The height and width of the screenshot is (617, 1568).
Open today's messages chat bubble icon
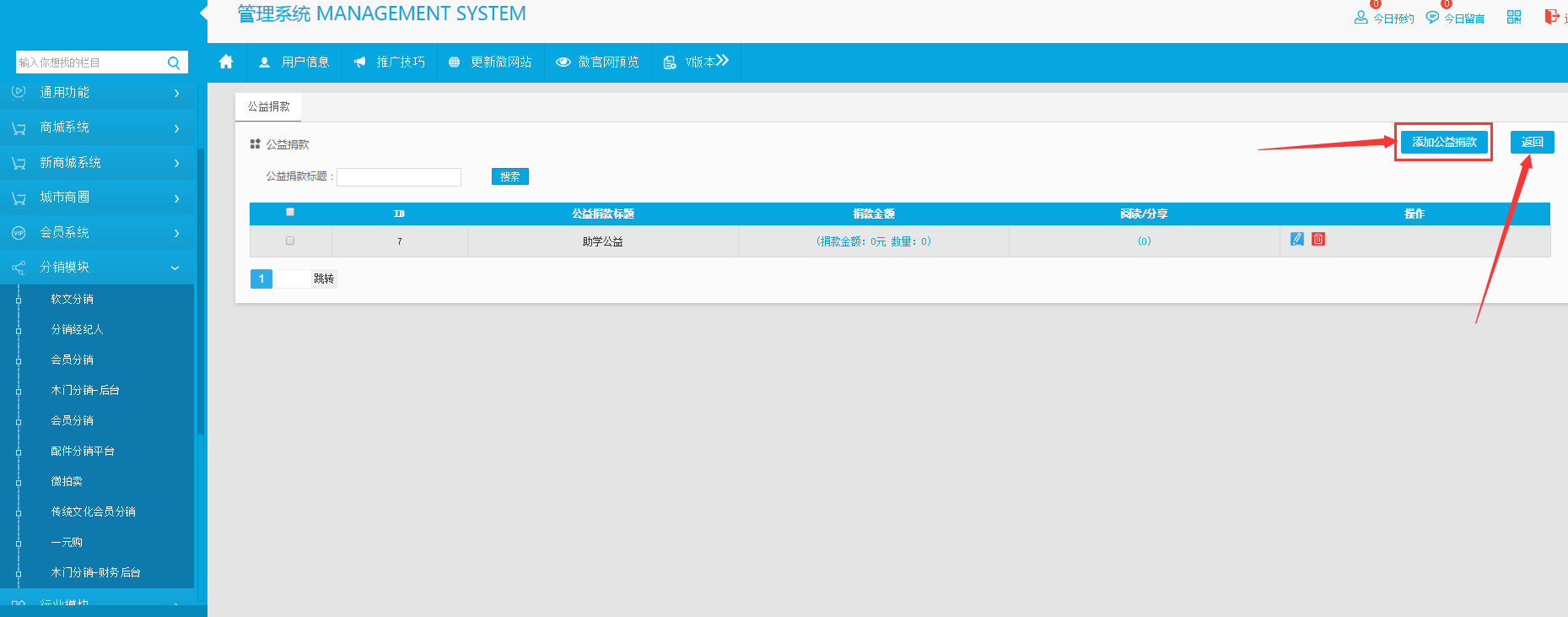[1432, 17]
